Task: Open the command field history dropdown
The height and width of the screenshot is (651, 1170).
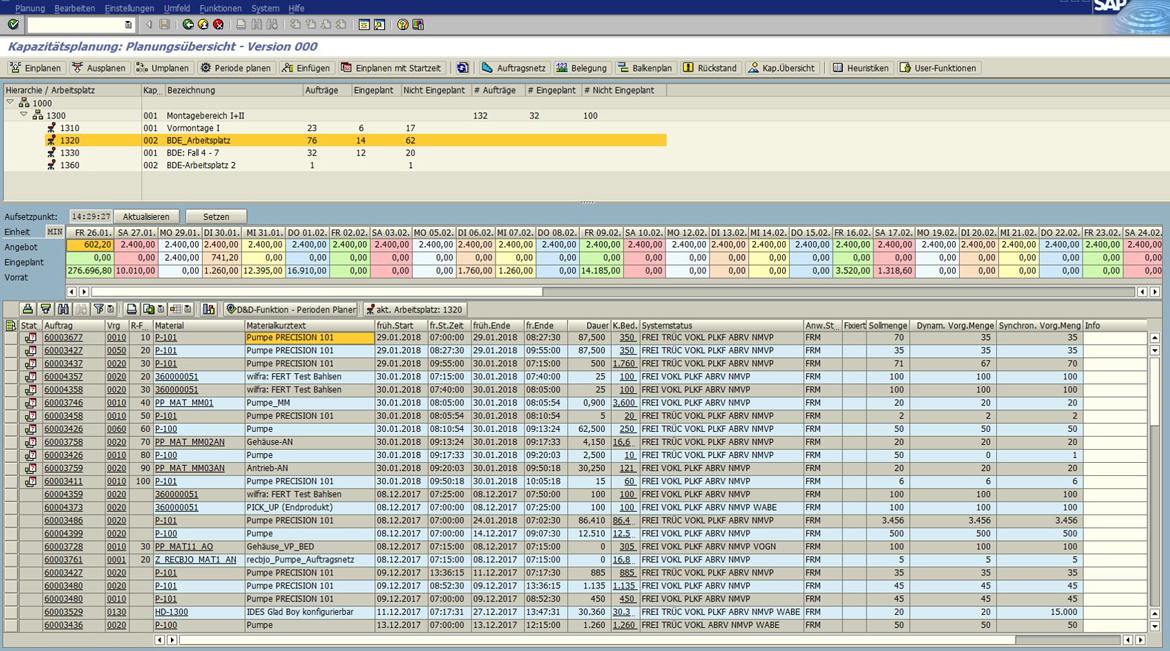Action: pos(128,25)
